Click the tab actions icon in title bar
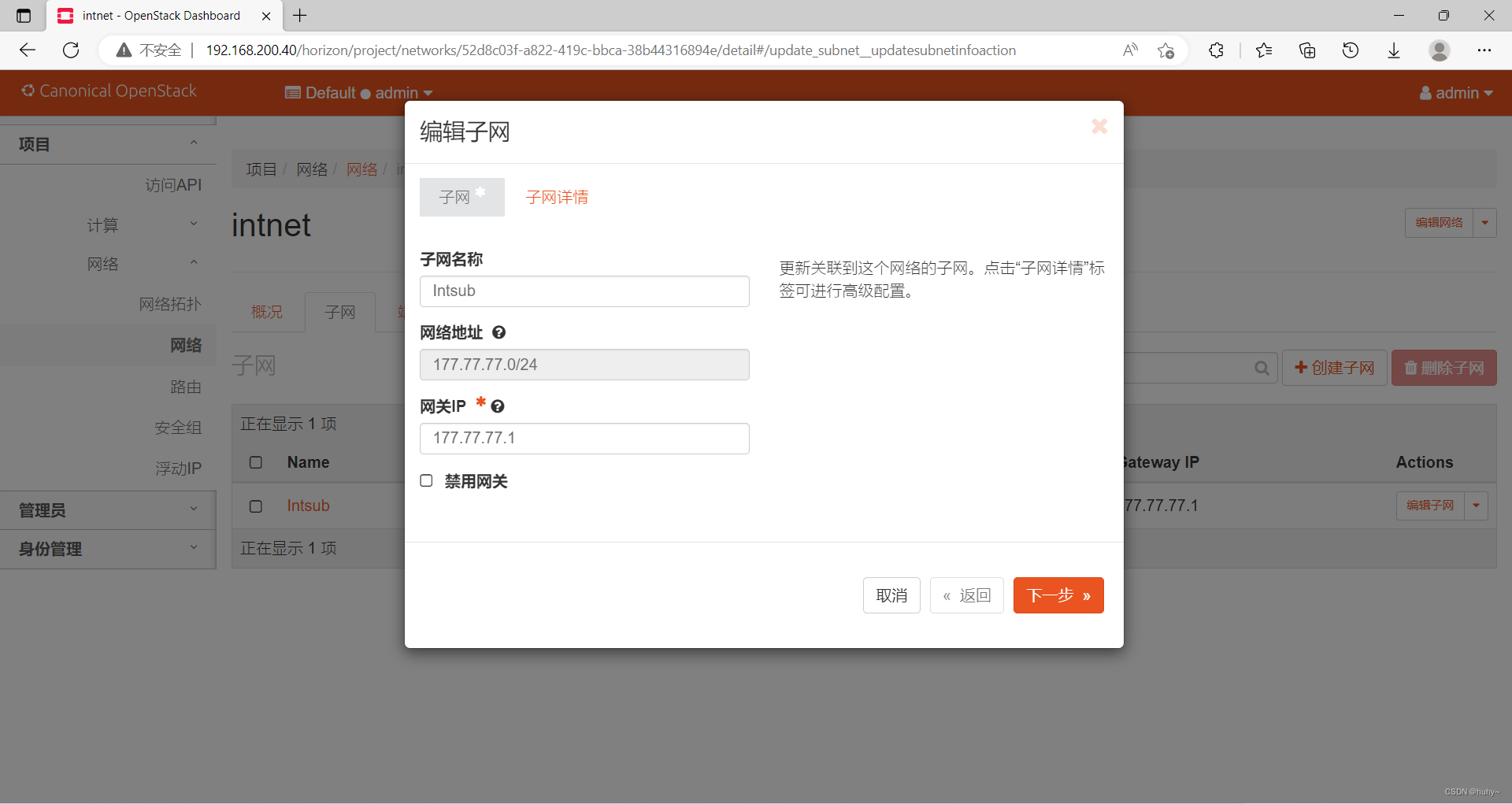1512x804 pixels. coord(24,16)
